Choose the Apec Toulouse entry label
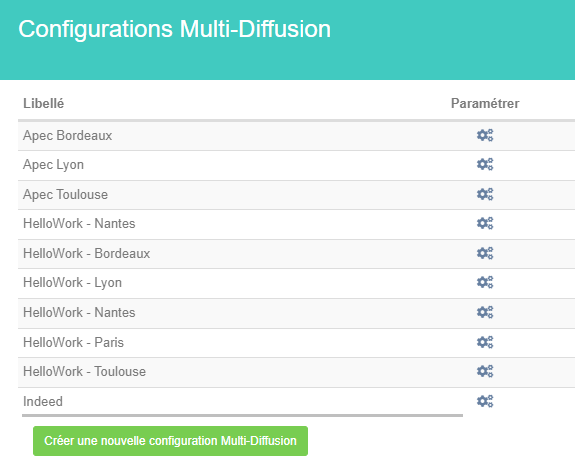The image size is (575, 474). tap(66, 194)
